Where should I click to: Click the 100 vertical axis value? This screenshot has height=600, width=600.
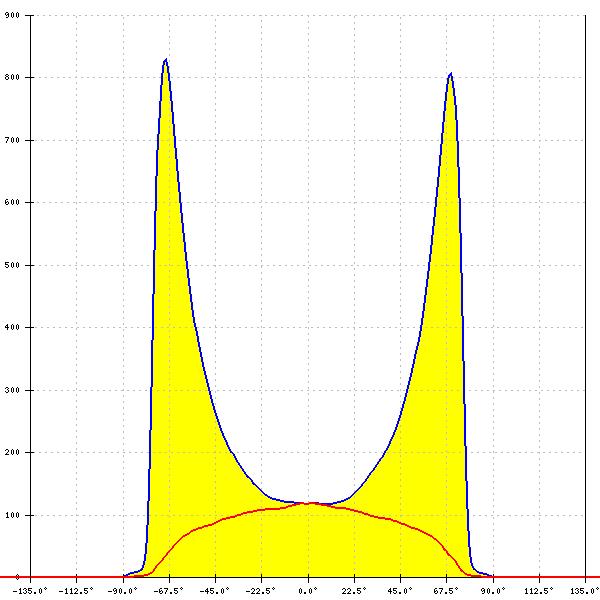click(x=12, y=515)
